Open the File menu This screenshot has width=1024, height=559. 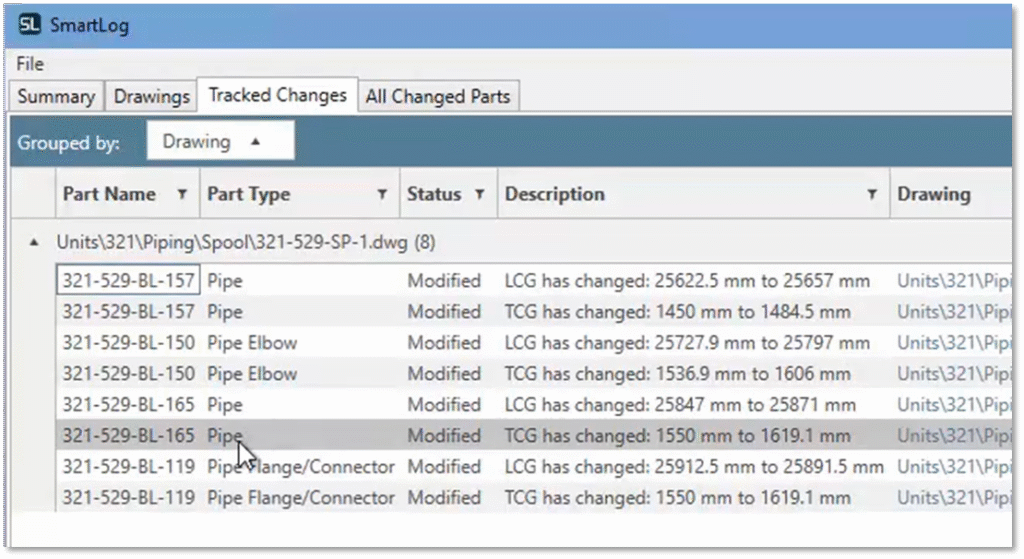click(x=30, y=64)
